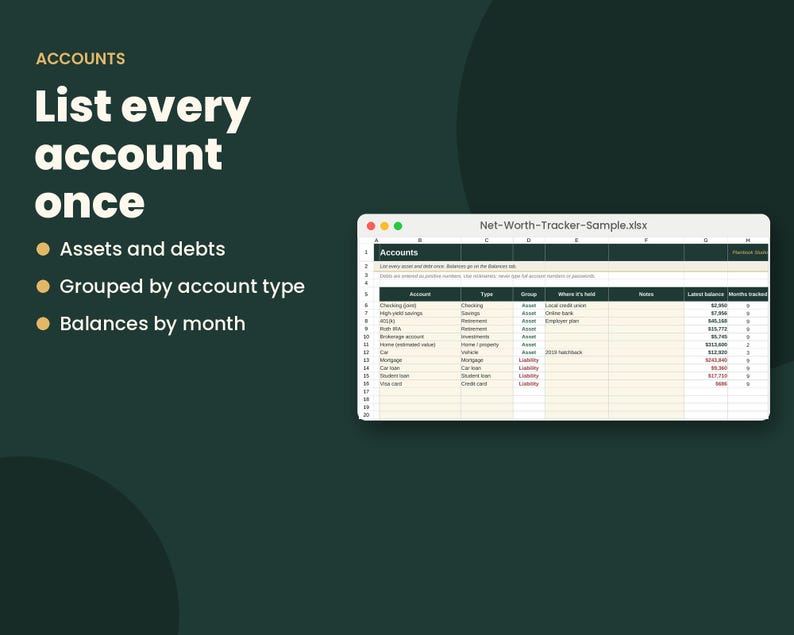Select the Account column header cell
Screen dimensions: 794x635
coord(420,294)
